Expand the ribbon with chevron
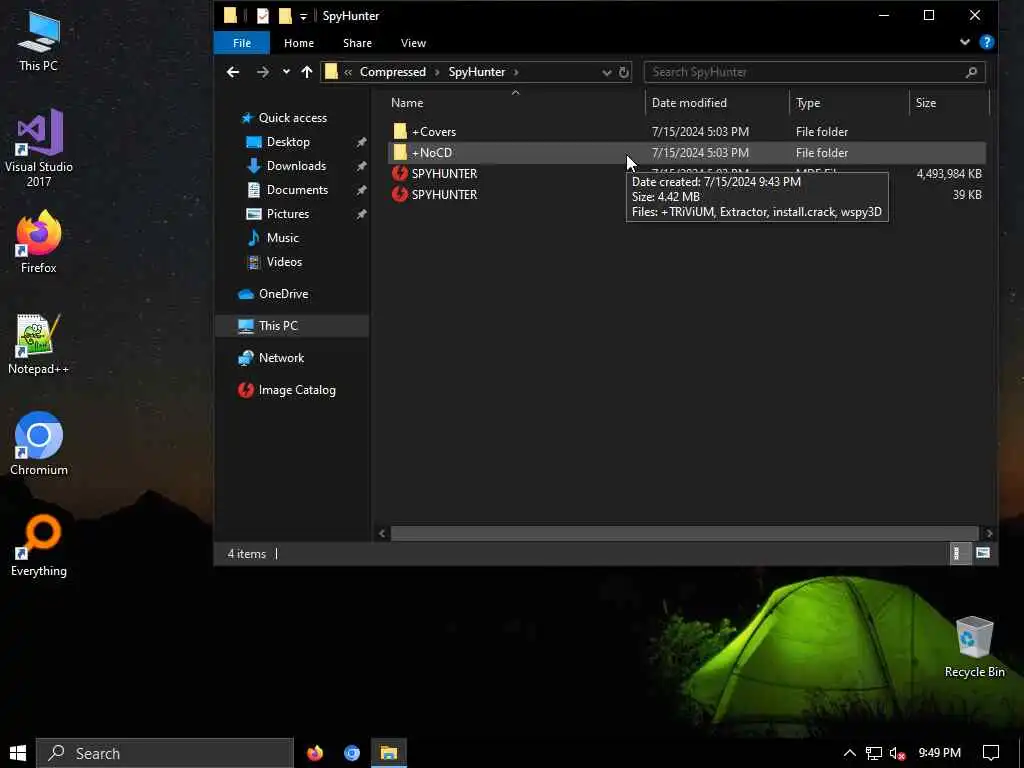This screenshot has width=1024, height=768. click(965, 42)
